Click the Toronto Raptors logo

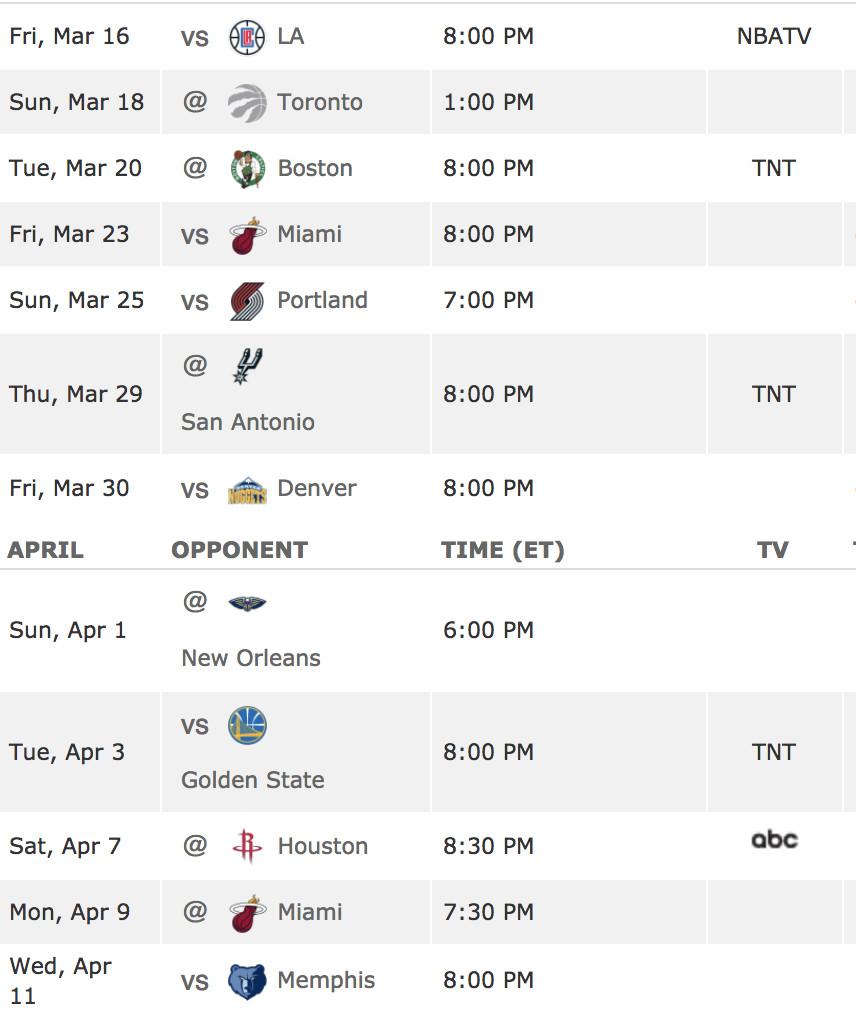[x=247, y=103]
